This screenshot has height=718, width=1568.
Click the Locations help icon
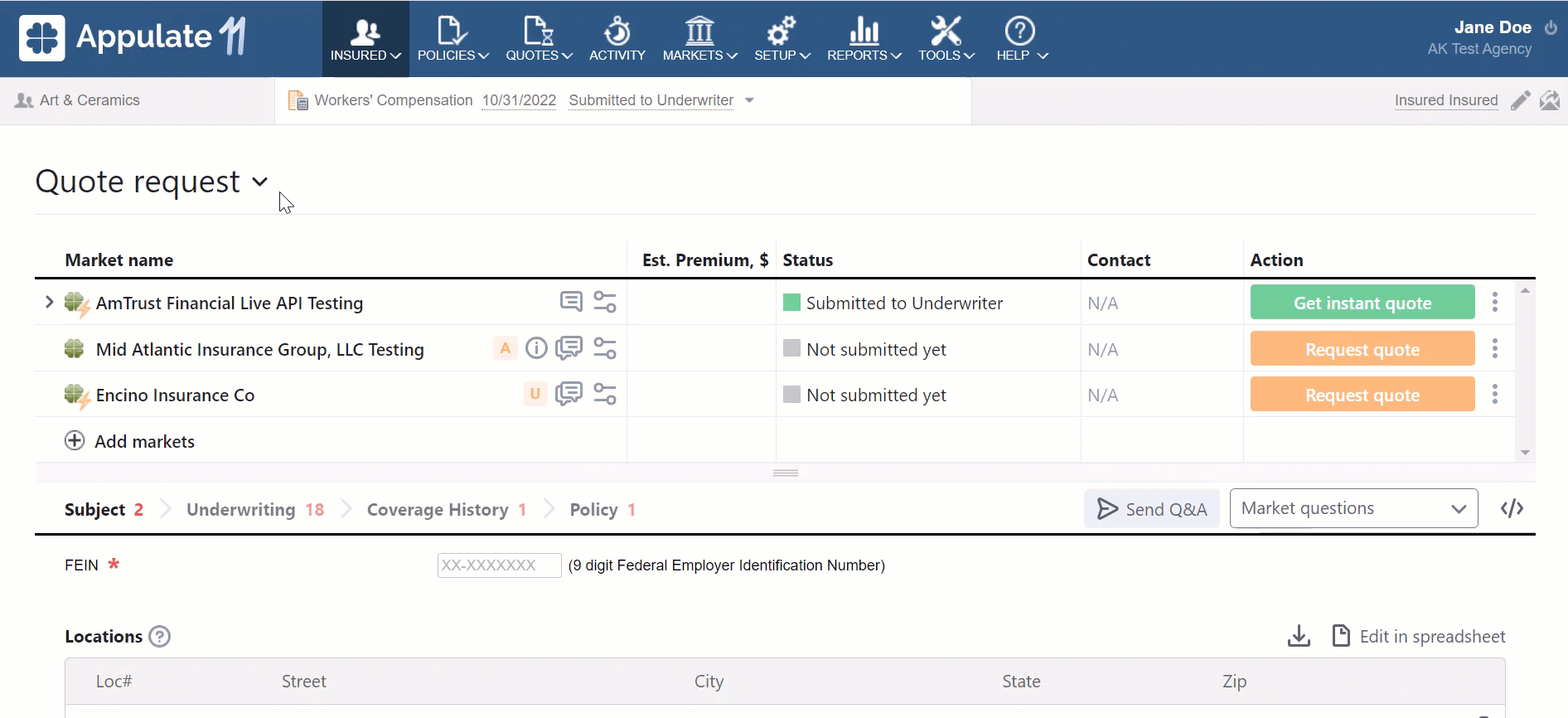tap(159, 636)
